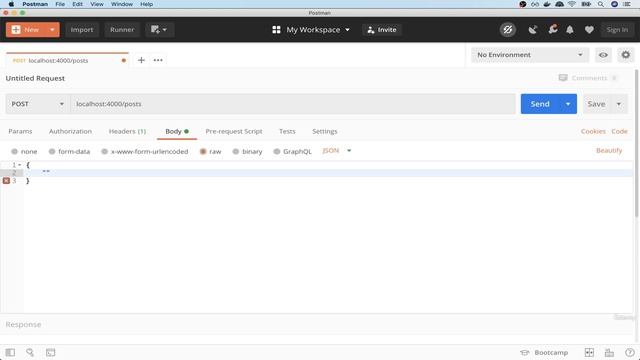Screen dimensions: 640x360
Task: Open the Postman console icon
Action: (50, 353)
